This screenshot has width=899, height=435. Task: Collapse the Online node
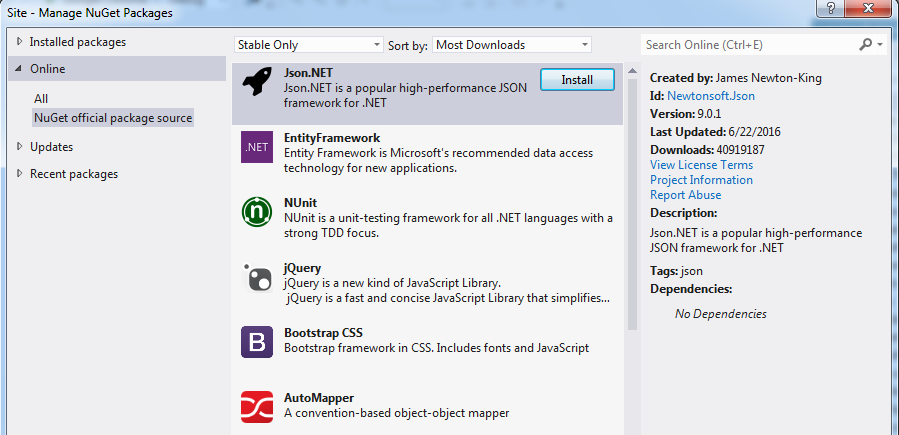tap(19, 69)
